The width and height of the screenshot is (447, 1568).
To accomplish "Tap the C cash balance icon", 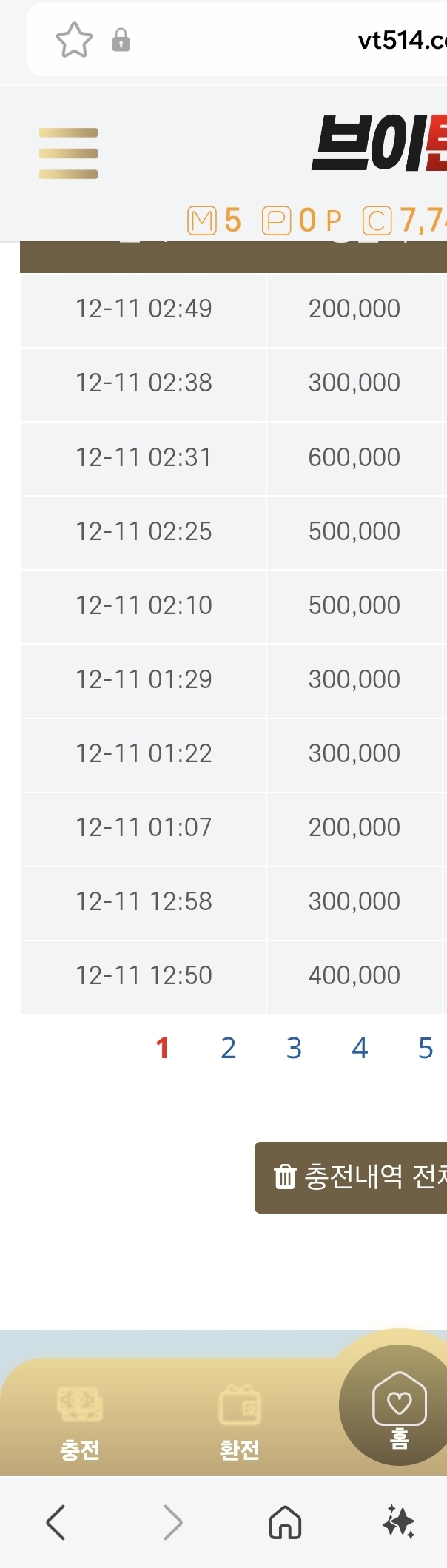I will tap(377, 221).
